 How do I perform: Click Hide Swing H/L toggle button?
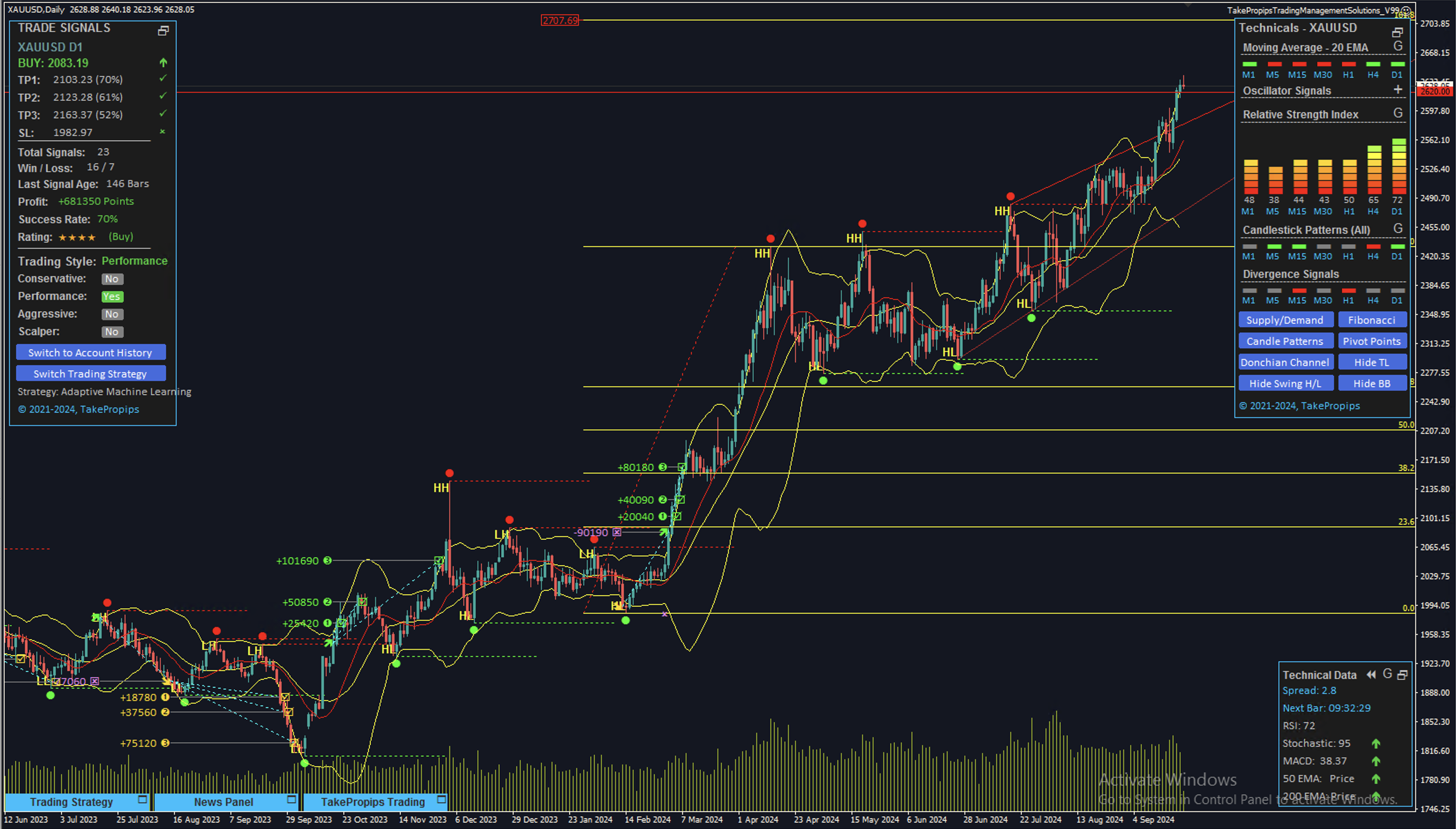(x=1285, y=384)
